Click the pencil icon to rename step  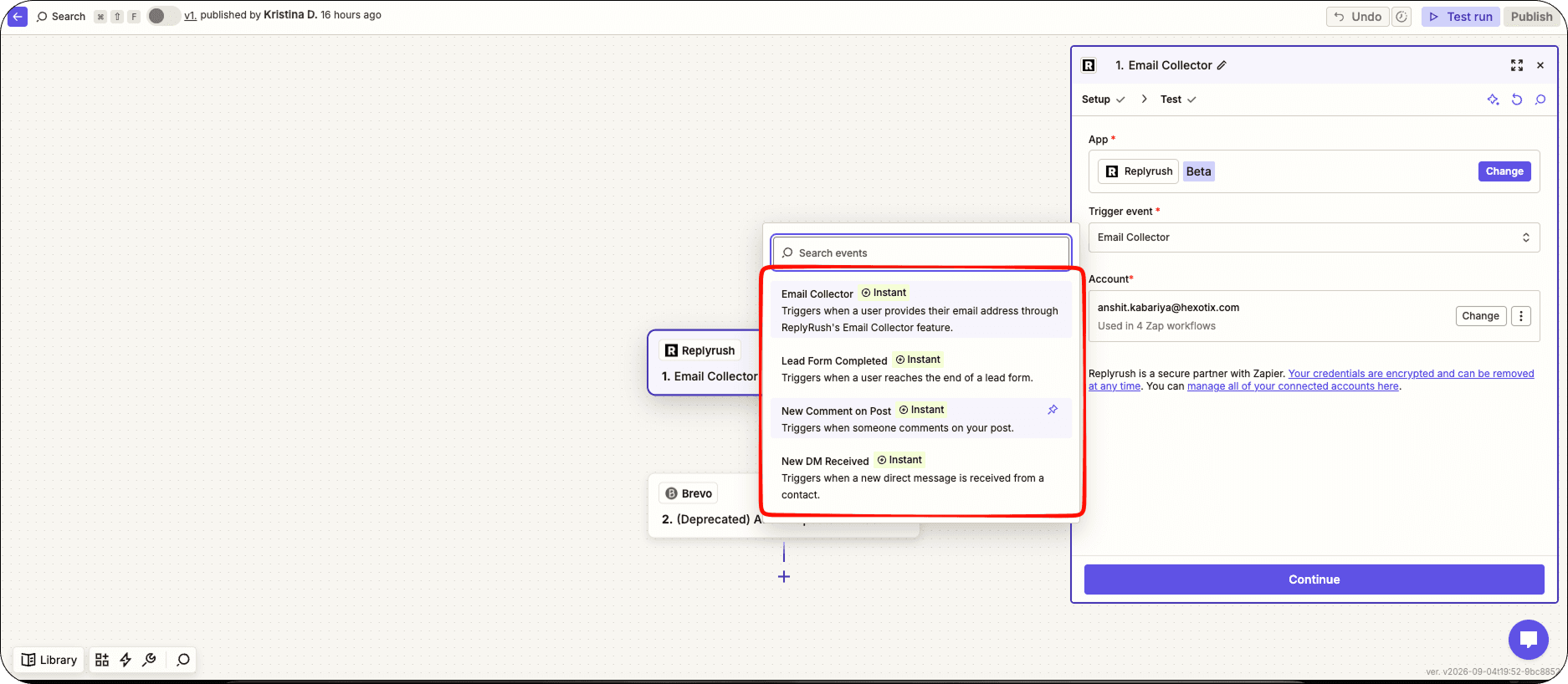[1222, 65]
